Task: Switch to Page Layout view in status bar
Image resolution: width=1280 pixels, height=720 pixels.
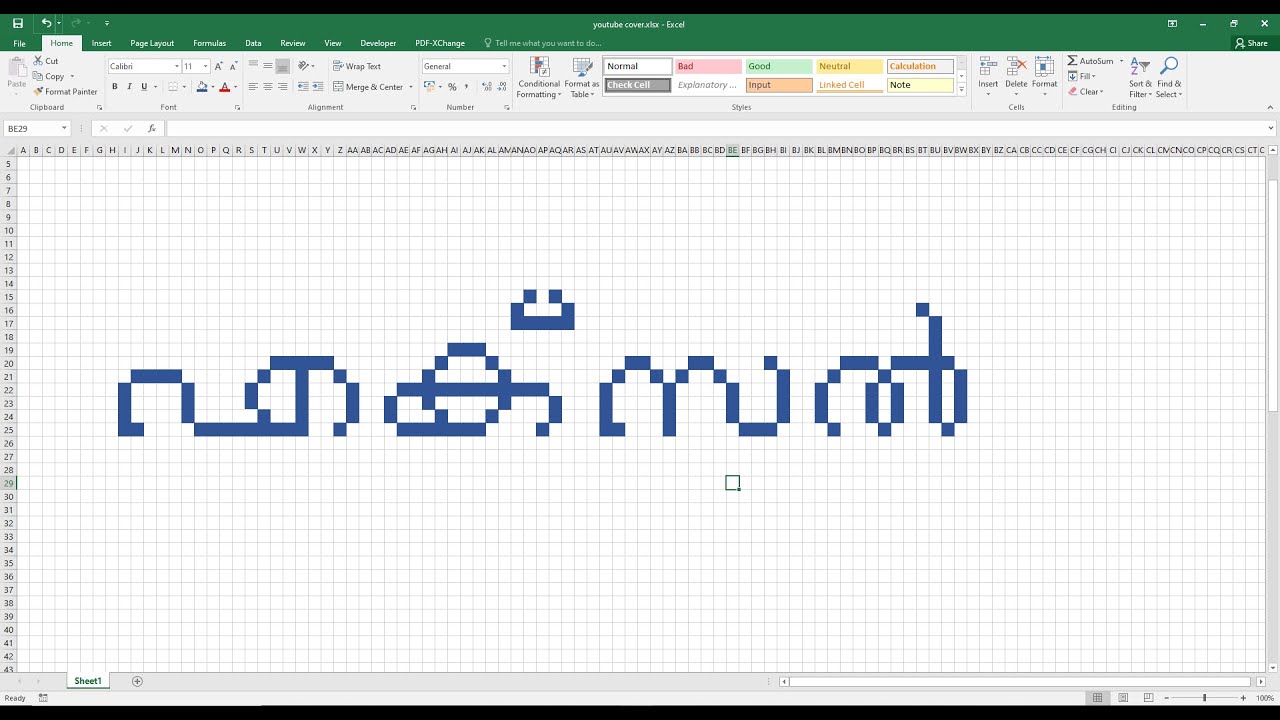Action: [x=1123, y=698]
